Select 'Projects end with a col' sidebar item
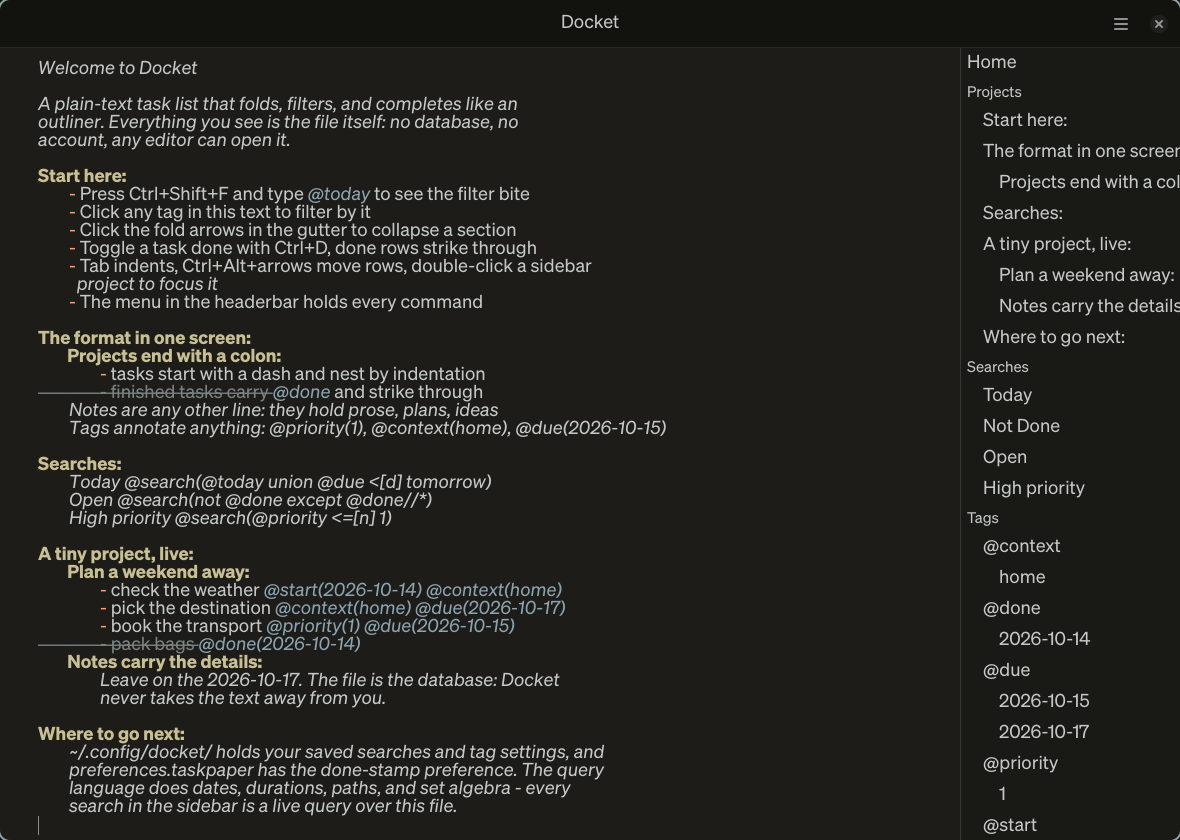Image resolution: width=1180 pixels, height=840 pixels. 1089,182
